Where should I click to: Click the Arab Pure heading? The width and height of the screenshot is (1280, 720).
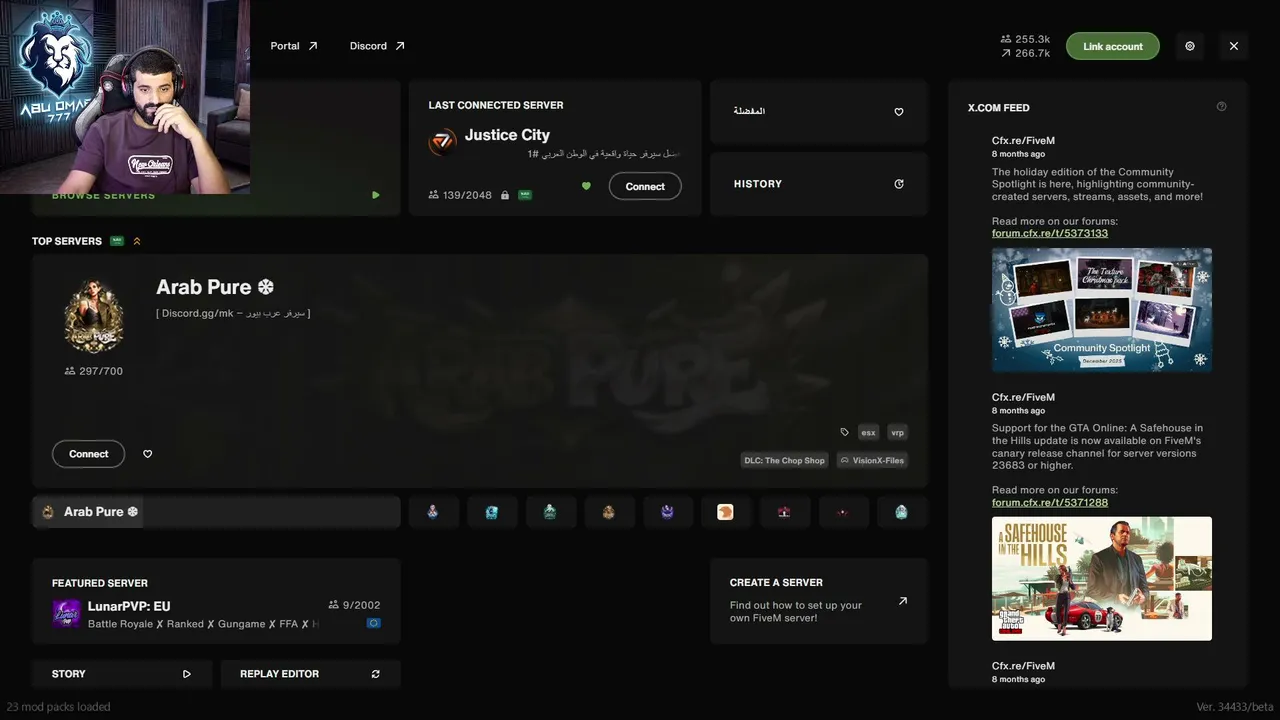[215, 287]
